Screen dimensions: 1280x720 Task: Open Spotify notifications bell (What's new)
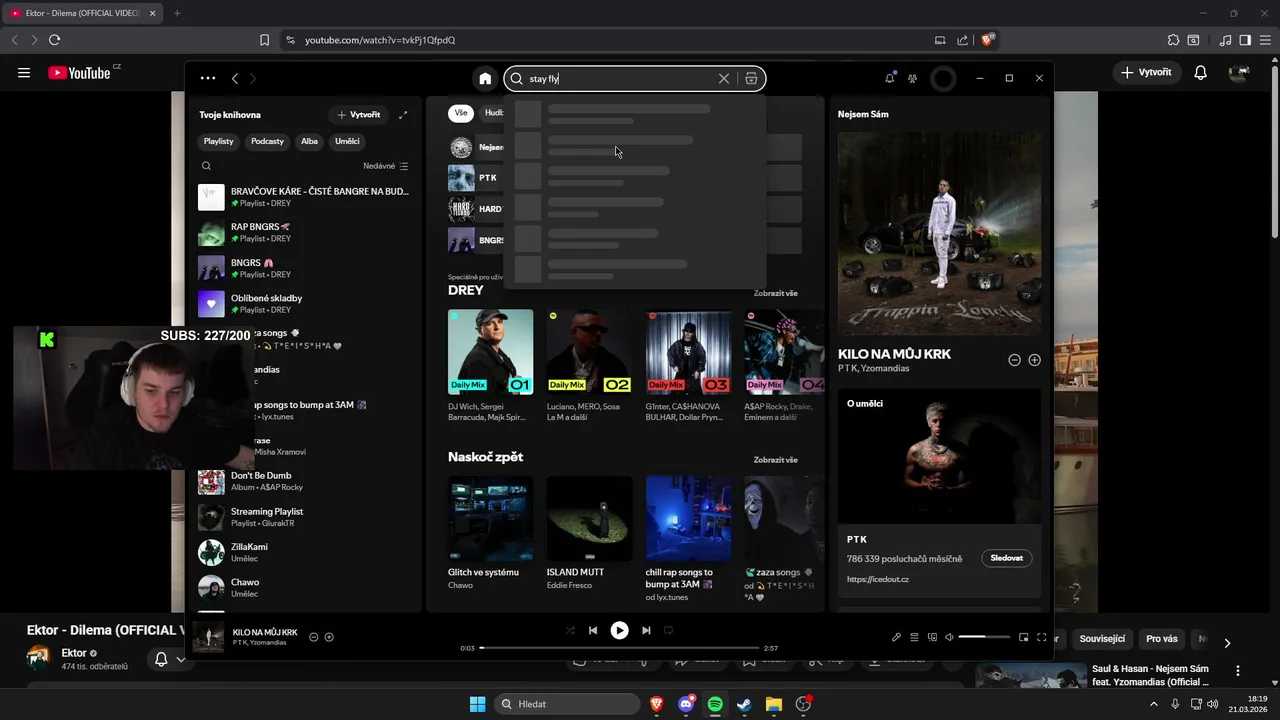click(x=889, y=78)
